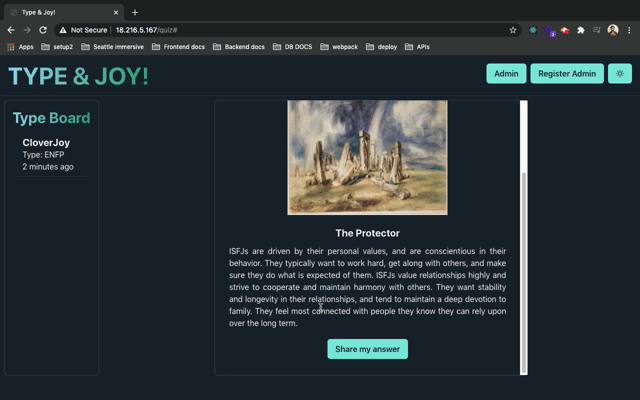Click the red and white extension icon
The height and width of the screenshot is (400, 640).
coord(565,30)
